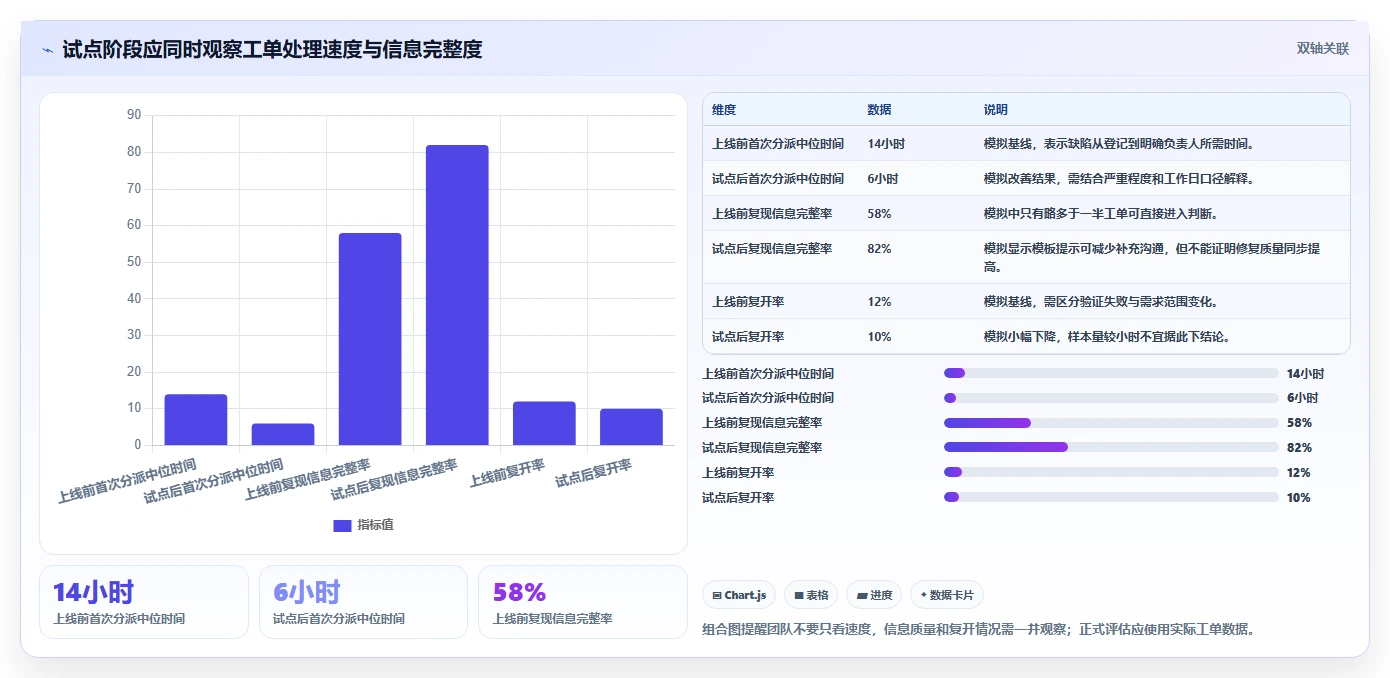Click the description starting 模拟改善结果
Viewport: 1390px width, 678px height.
click(x=1119, y=179)
